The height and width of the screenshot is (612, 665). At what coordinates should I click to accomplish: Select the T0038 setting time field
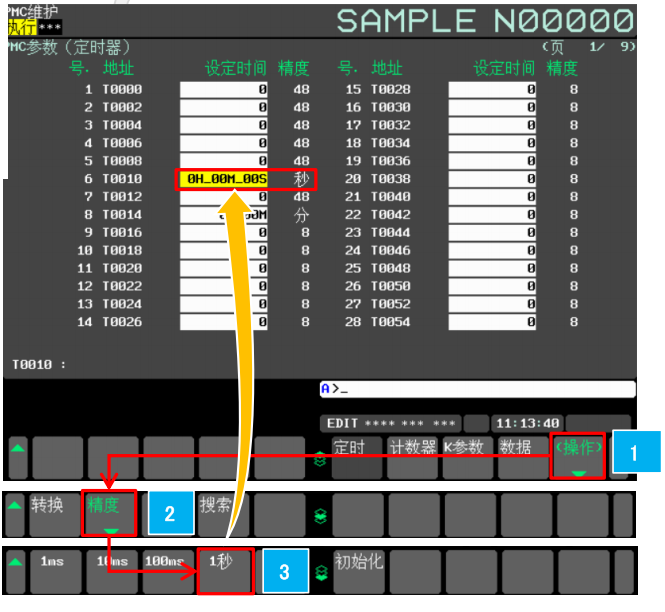(492, 179)
